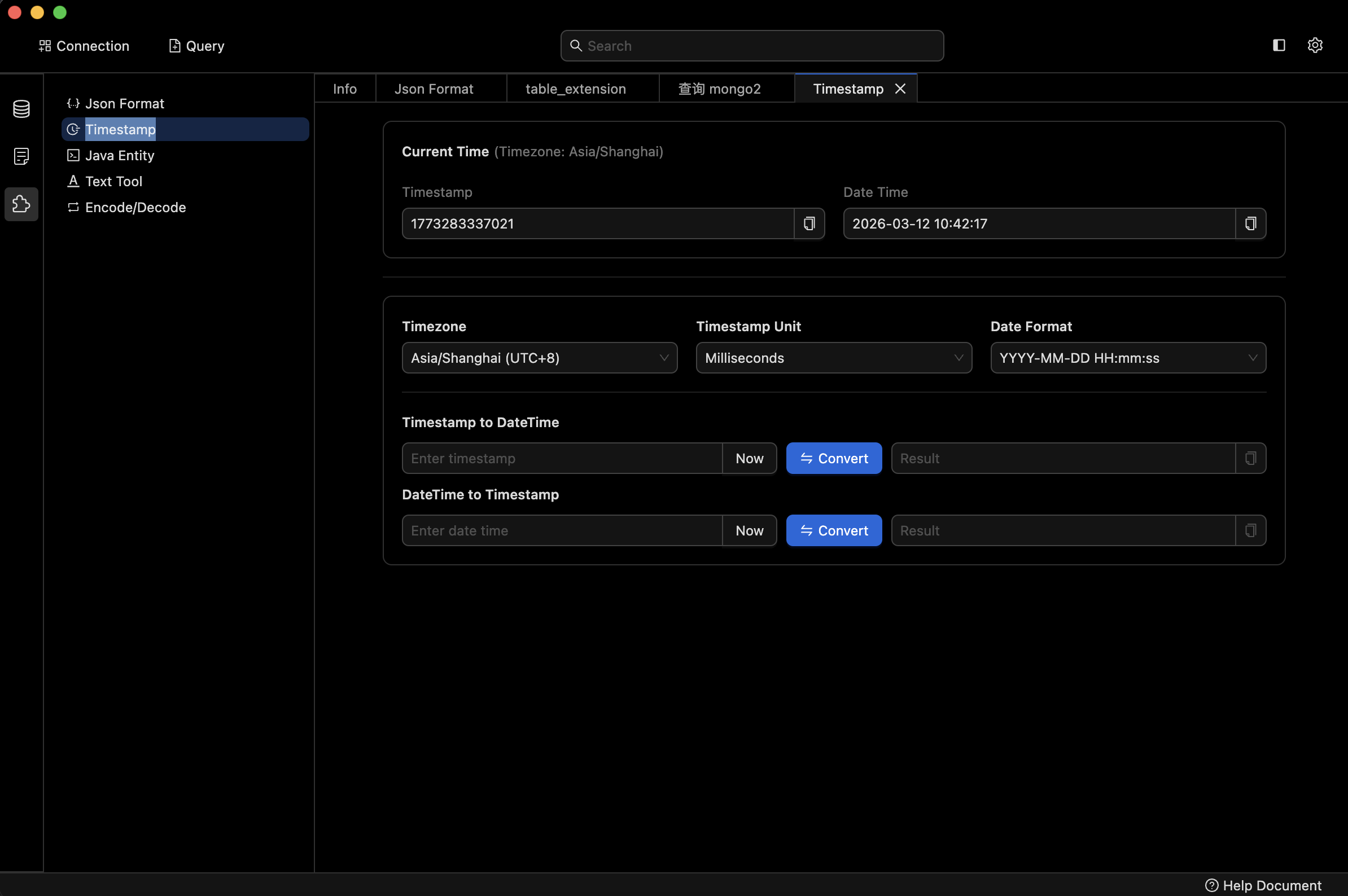Open the database icon in sidebar
The width and height of the screenshot is (1348, 896).
tap(21, 108)
